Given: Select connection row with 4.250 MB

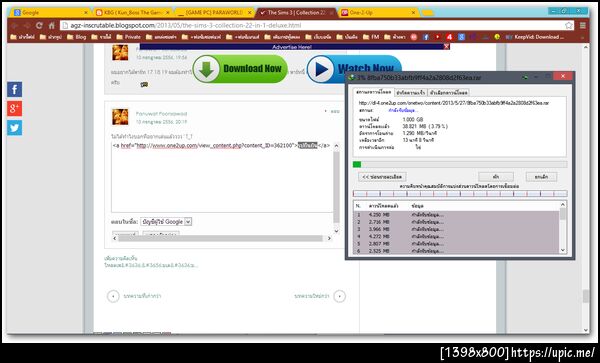Looking at the screenshot, I should tap(457, 215).
